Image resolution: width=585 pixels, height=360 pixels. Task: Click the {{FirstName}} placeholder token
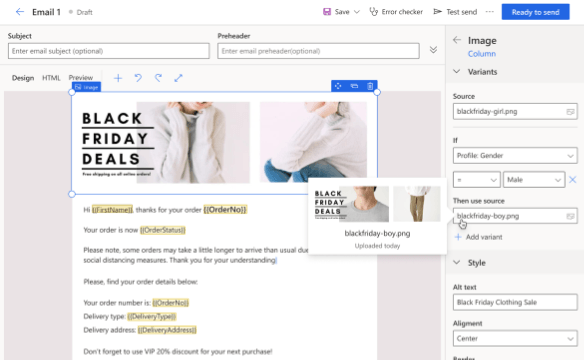(112, 210)
